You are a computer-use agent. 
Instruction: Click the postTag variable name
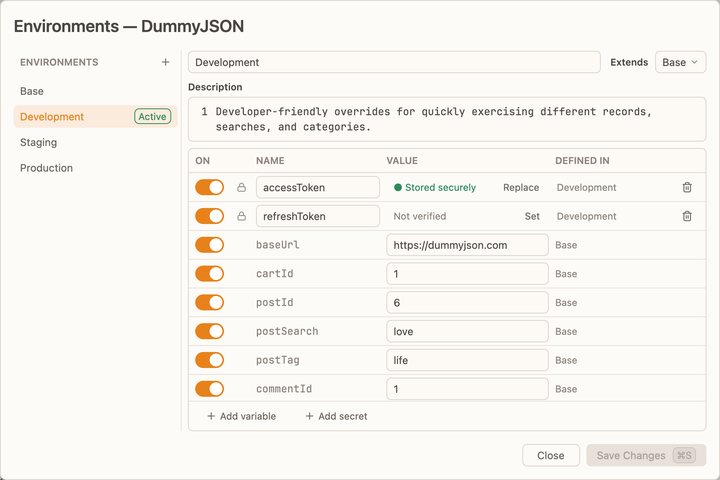point(278,360)
